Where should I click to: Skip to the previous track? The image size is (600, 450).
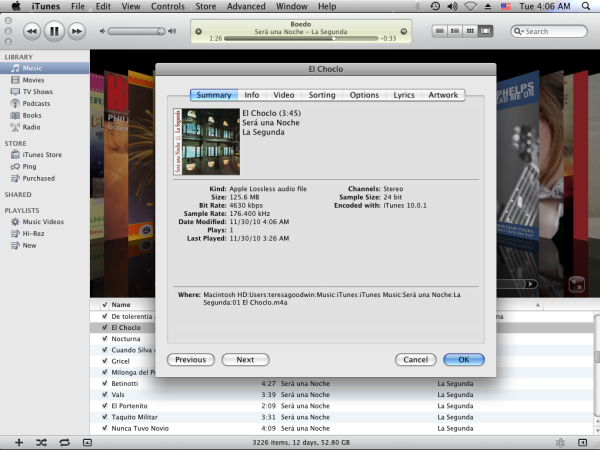point(32,31)
